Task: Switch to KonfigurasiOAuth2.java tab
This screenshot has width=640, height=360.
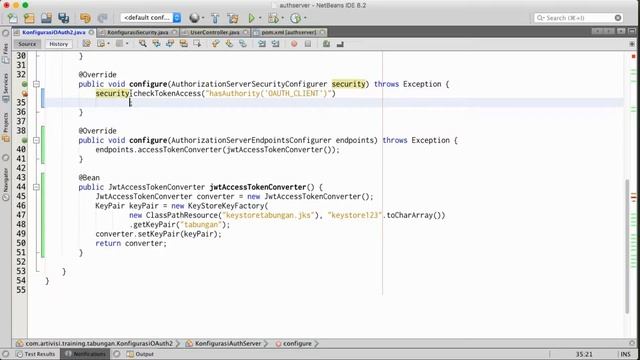Action: (54, 32)
